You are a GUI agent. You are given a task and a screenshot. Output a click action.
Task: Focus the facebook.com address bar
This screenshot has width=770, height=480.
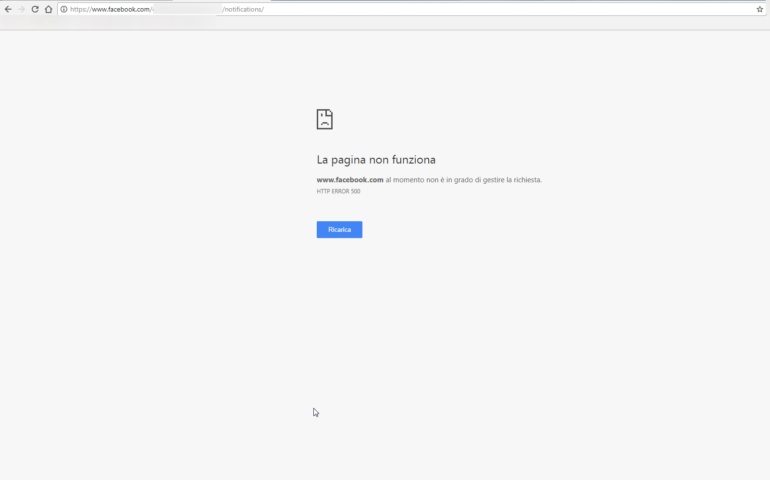[x=412, y=9]
